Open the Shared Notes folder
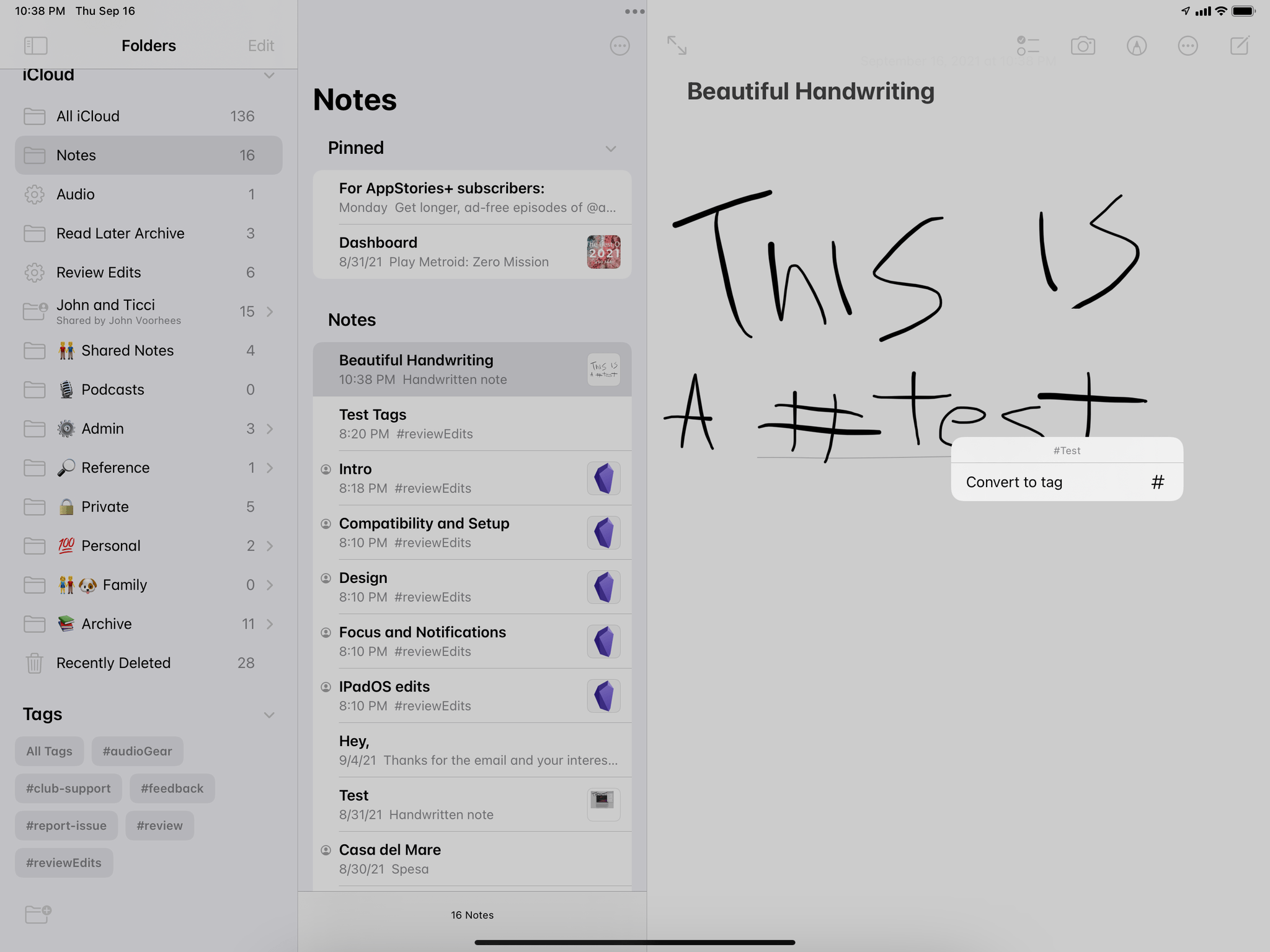Image resolution: width=1270 pixels, height=952 pixels. point(149,350)
